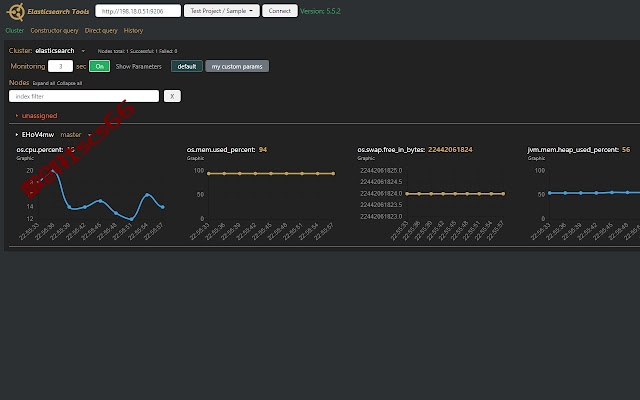Screen dimensions: 640x400
Task: Toggle the Monitoring On button
Action: click(100, 66)
